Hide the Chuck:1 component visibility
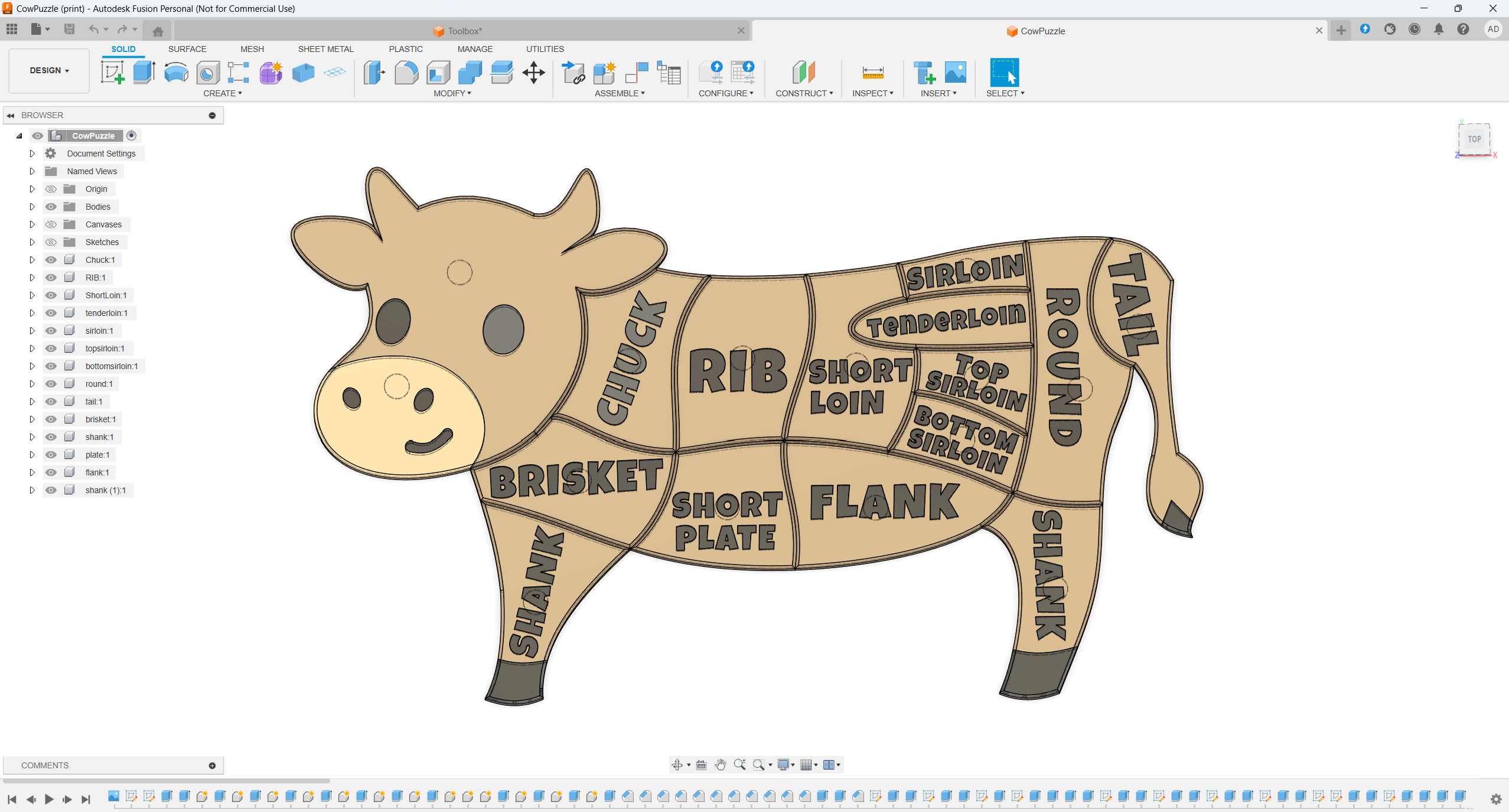The width and height of the screenshot is (1509, 812). coord(51,260)
